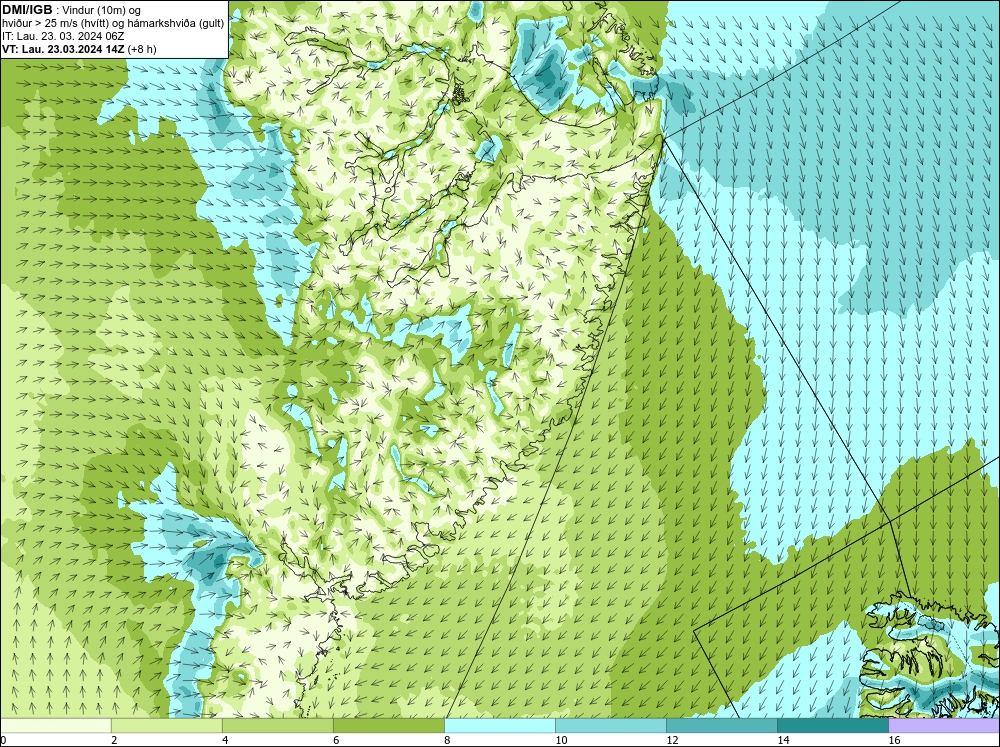Click the 10–12 m/s legend color swatch

(611, 726)
